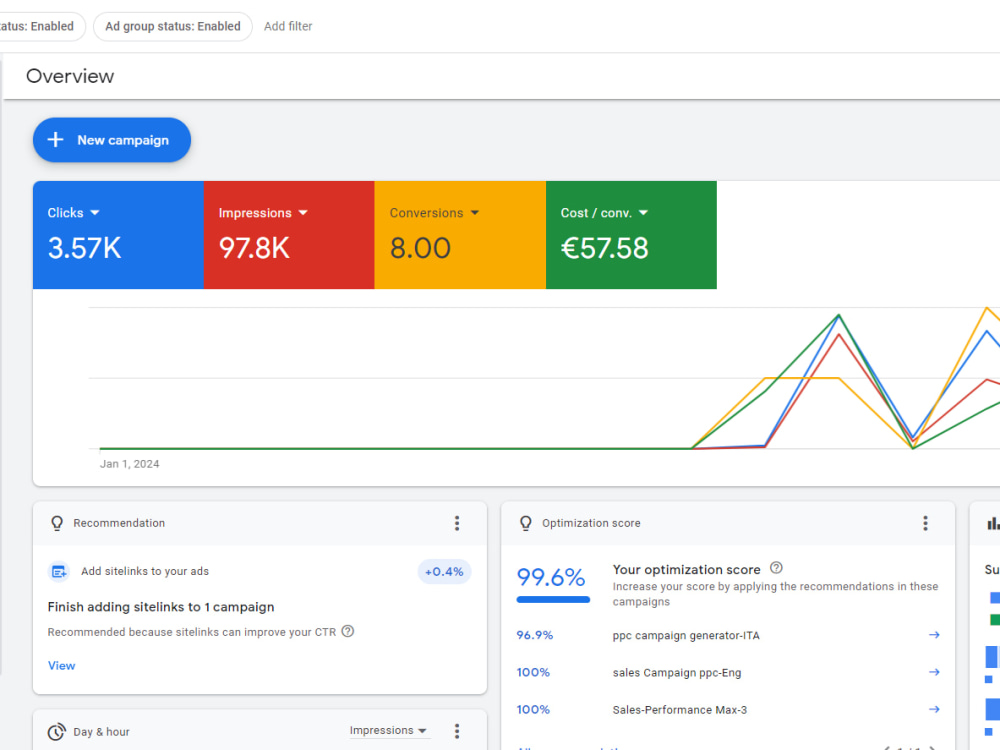Click the New campaign button
Image resolution: width=1000 pixels, height=750 pixels.
pyautogui.click(x=112, y=140)
